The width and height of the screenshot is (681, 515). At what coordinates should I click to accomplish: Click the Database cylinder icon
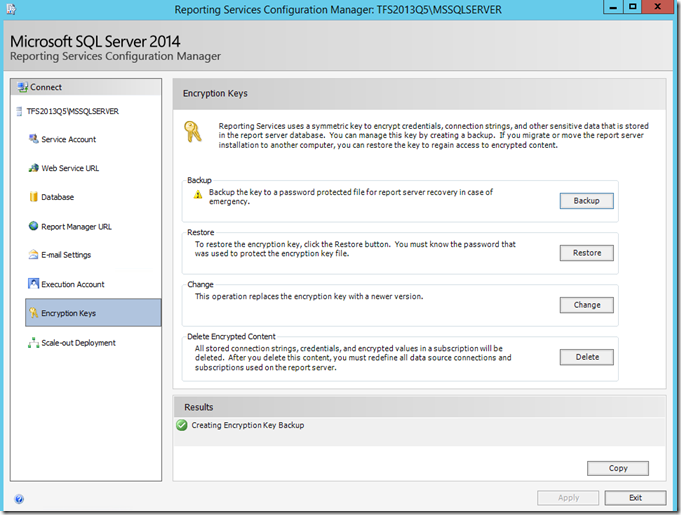pos(33,197)
